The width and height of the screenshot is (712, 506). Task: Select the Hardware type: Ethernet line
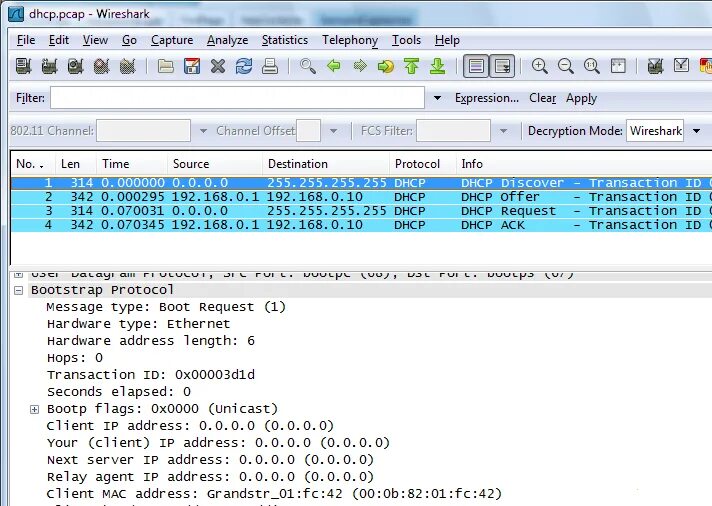138,324
